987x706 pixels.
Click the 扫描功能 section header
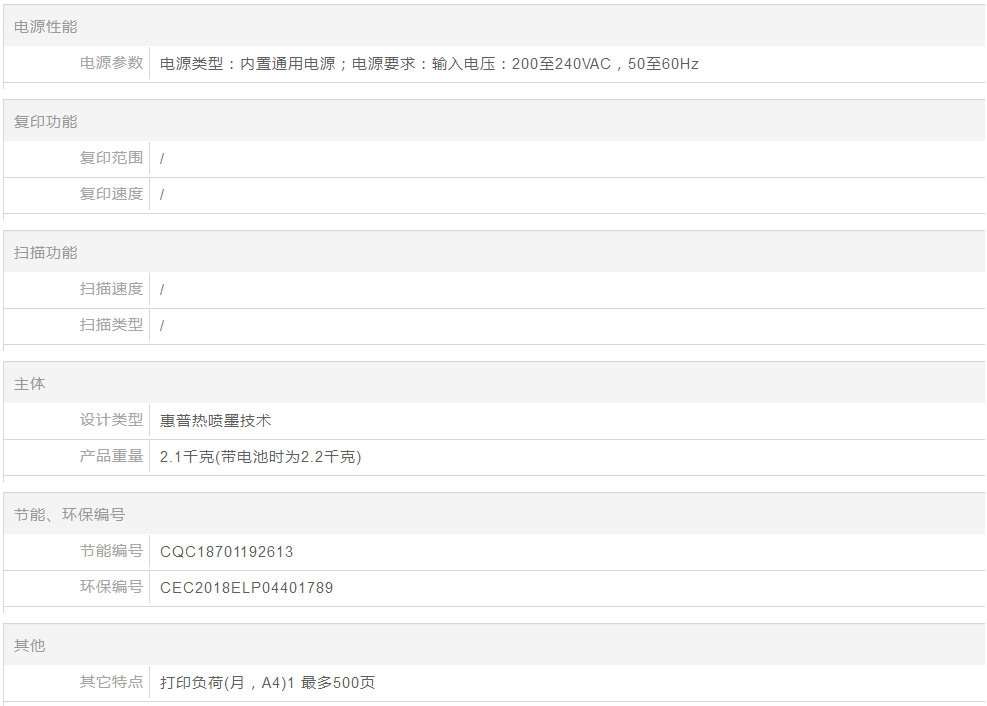(45, 253)
